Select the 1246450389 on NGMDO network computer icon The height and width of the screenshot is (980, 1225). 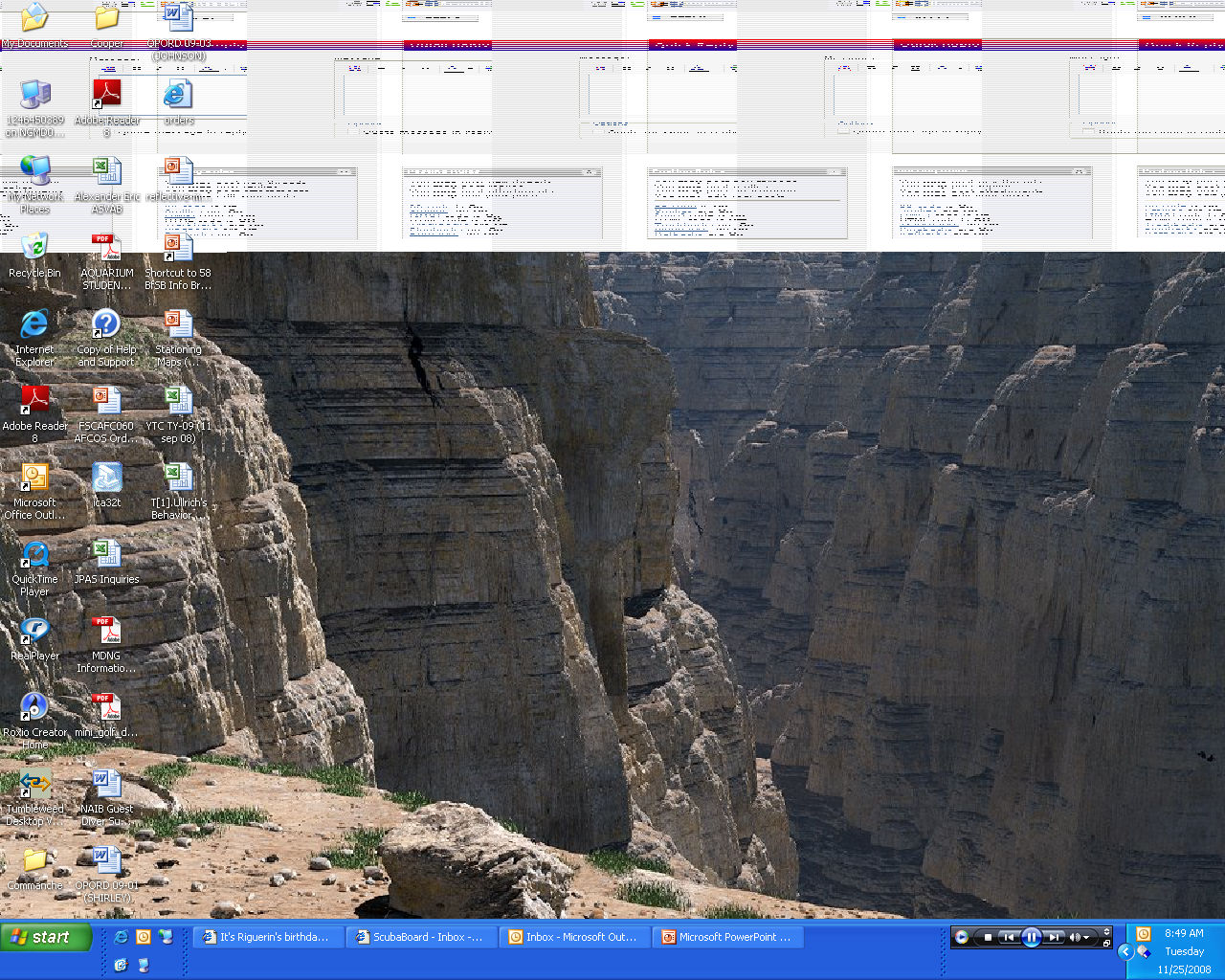pos(35,107)
